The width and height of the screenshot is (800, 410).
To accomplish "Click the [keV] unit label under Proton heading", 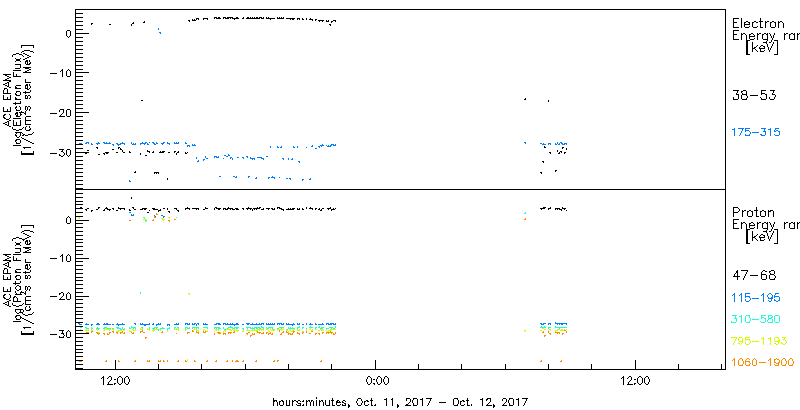I will [762, 237].
